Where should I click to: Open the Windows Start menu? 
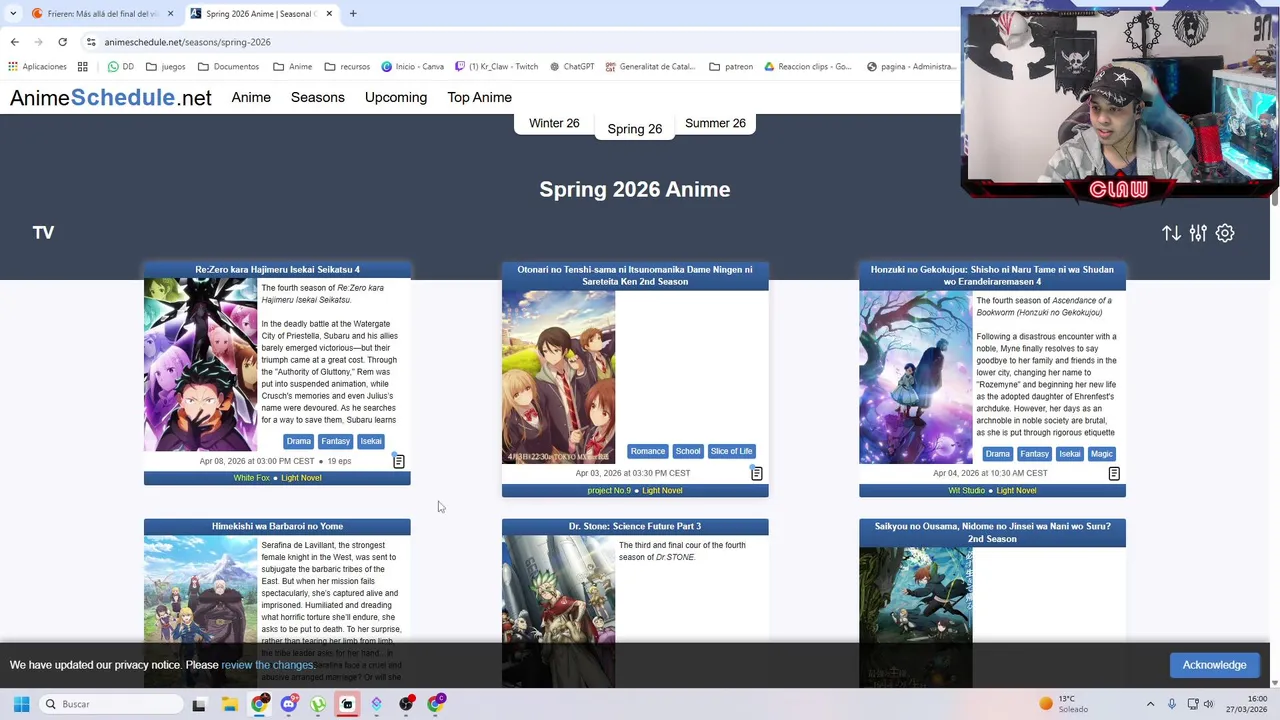pos(21,704)
